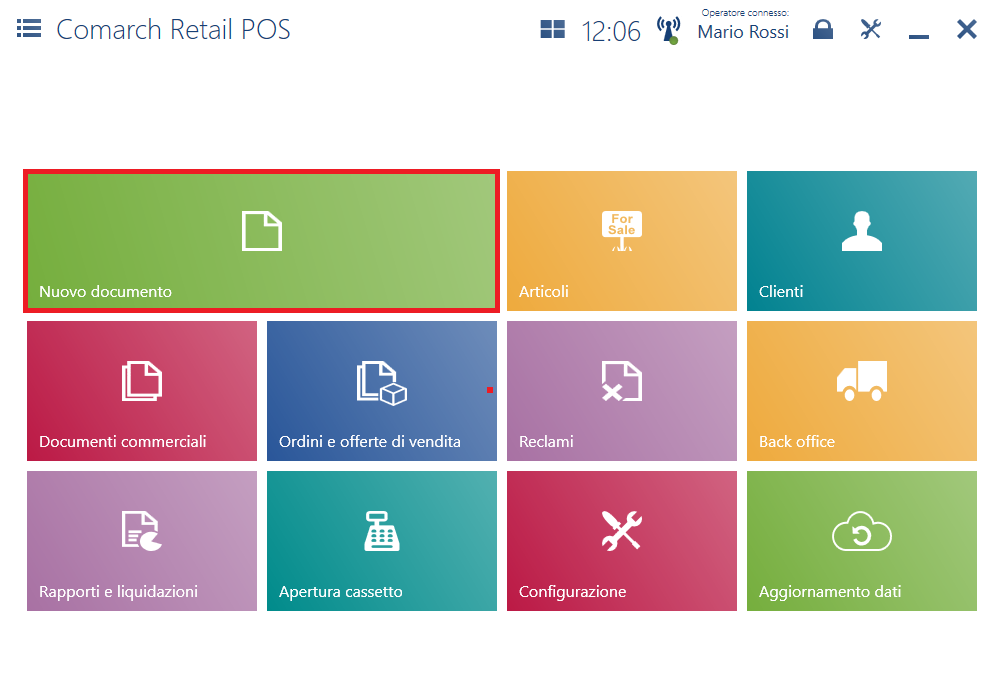
Task: Close the Comarch Retail POS application
Action: click(967, 29)
